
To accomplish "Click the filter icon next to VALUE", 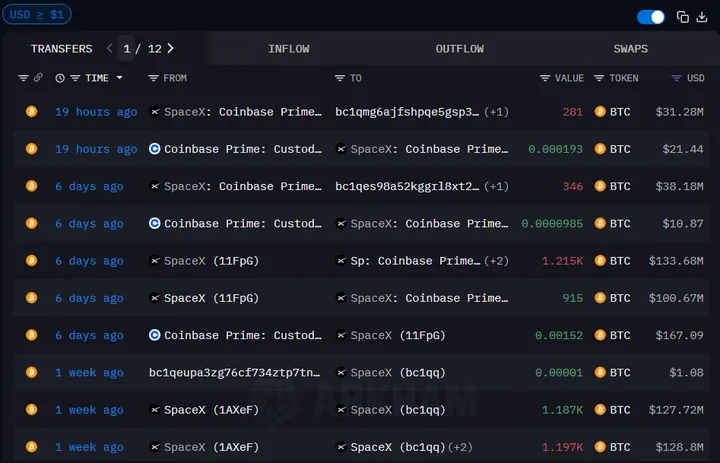I will point(545,78).
